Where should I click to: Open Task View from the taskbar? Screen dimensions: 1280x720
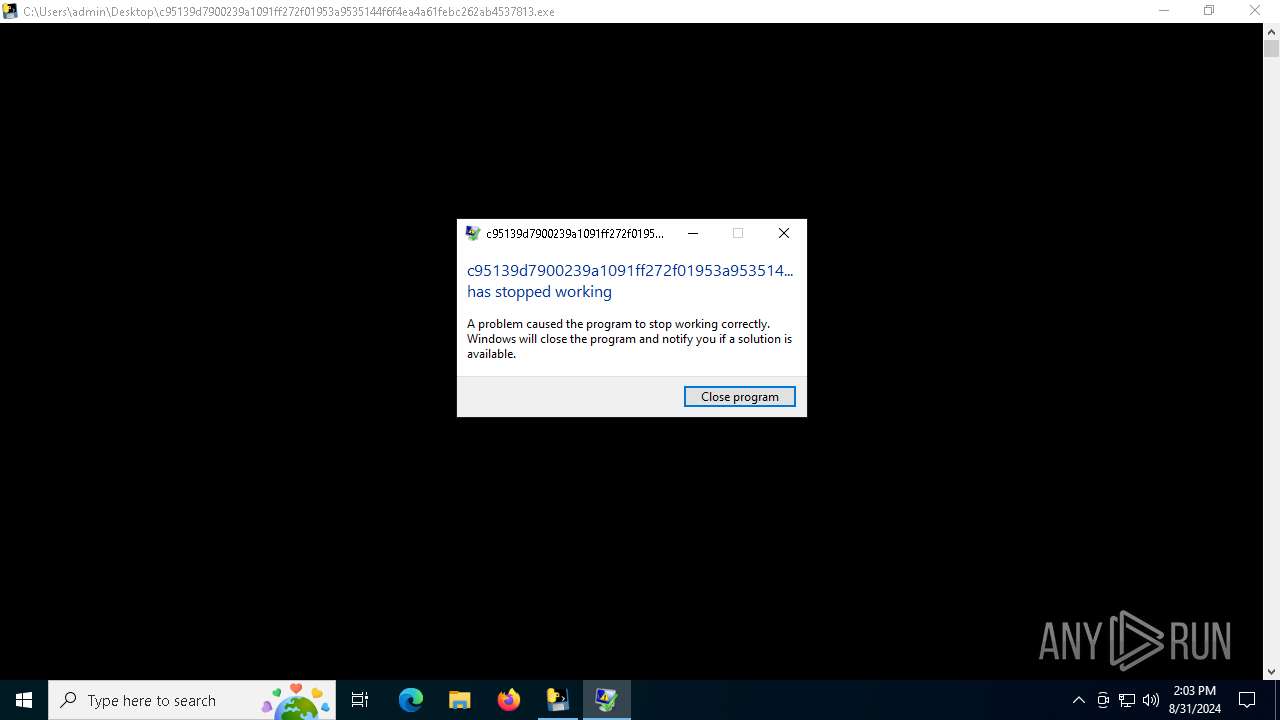pyautogui.click(x=360, y=700)
